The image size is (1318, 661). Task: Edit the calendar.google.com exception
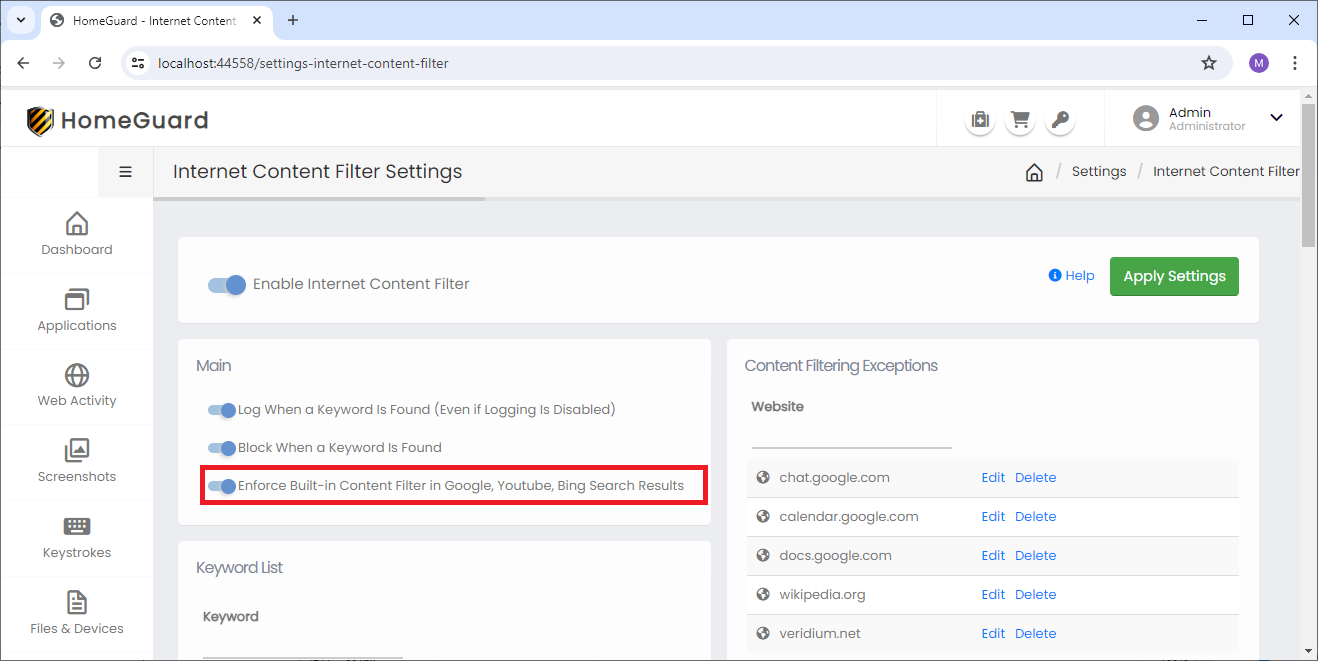click(x=993, y=516)
